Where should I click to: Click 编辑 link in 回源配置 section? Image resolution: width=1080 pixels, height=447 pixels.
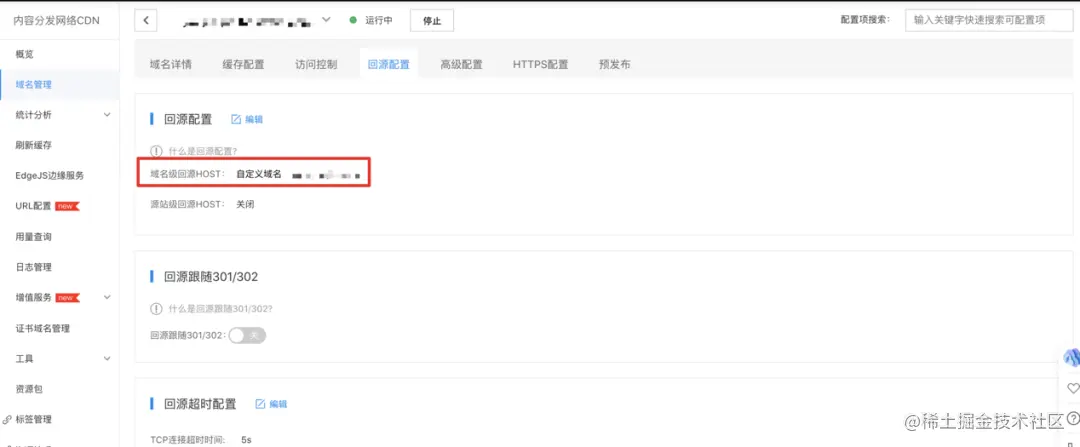pos(254,119)
